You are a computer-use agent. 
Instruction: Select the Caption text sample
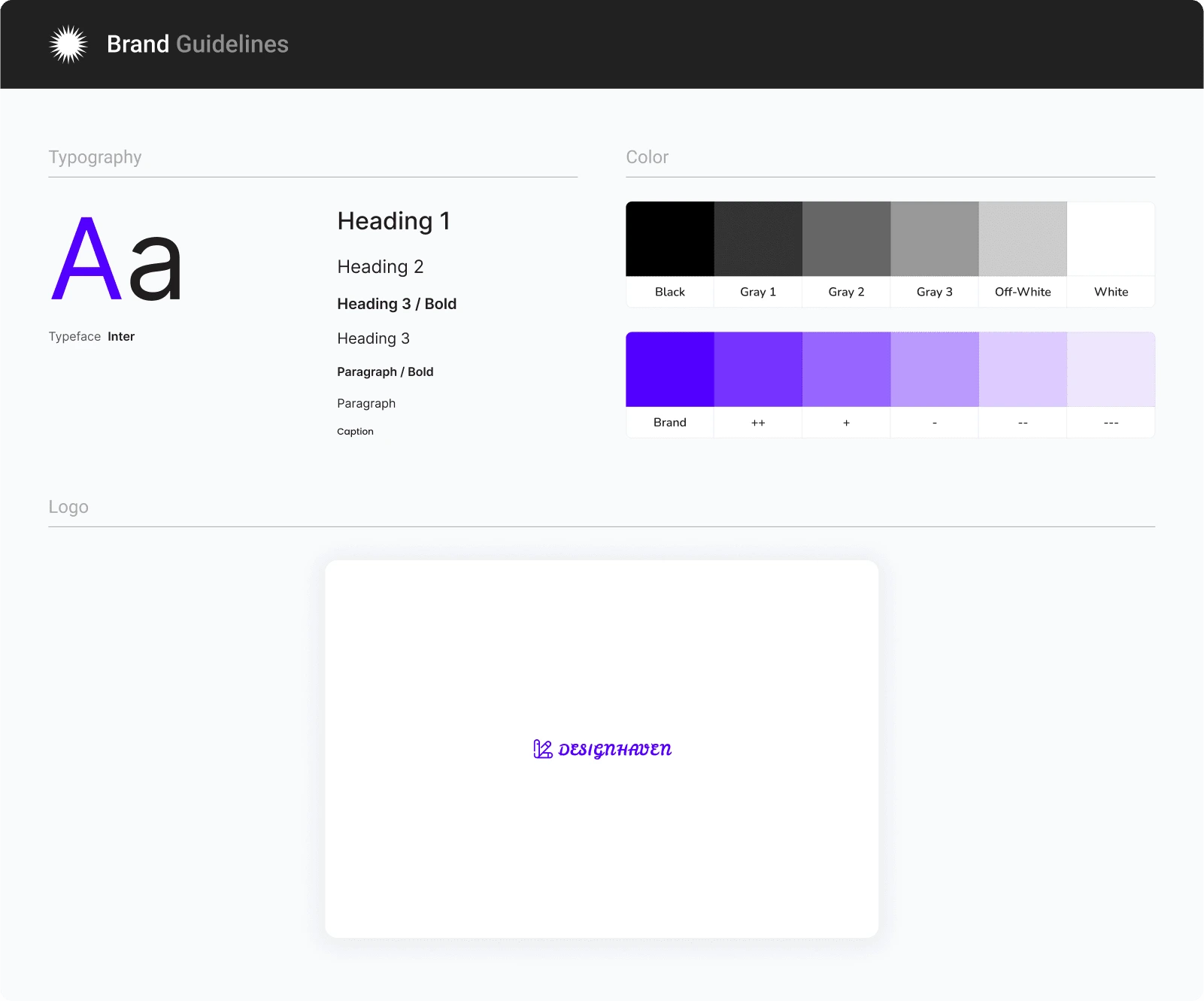[x=356, y=432]
